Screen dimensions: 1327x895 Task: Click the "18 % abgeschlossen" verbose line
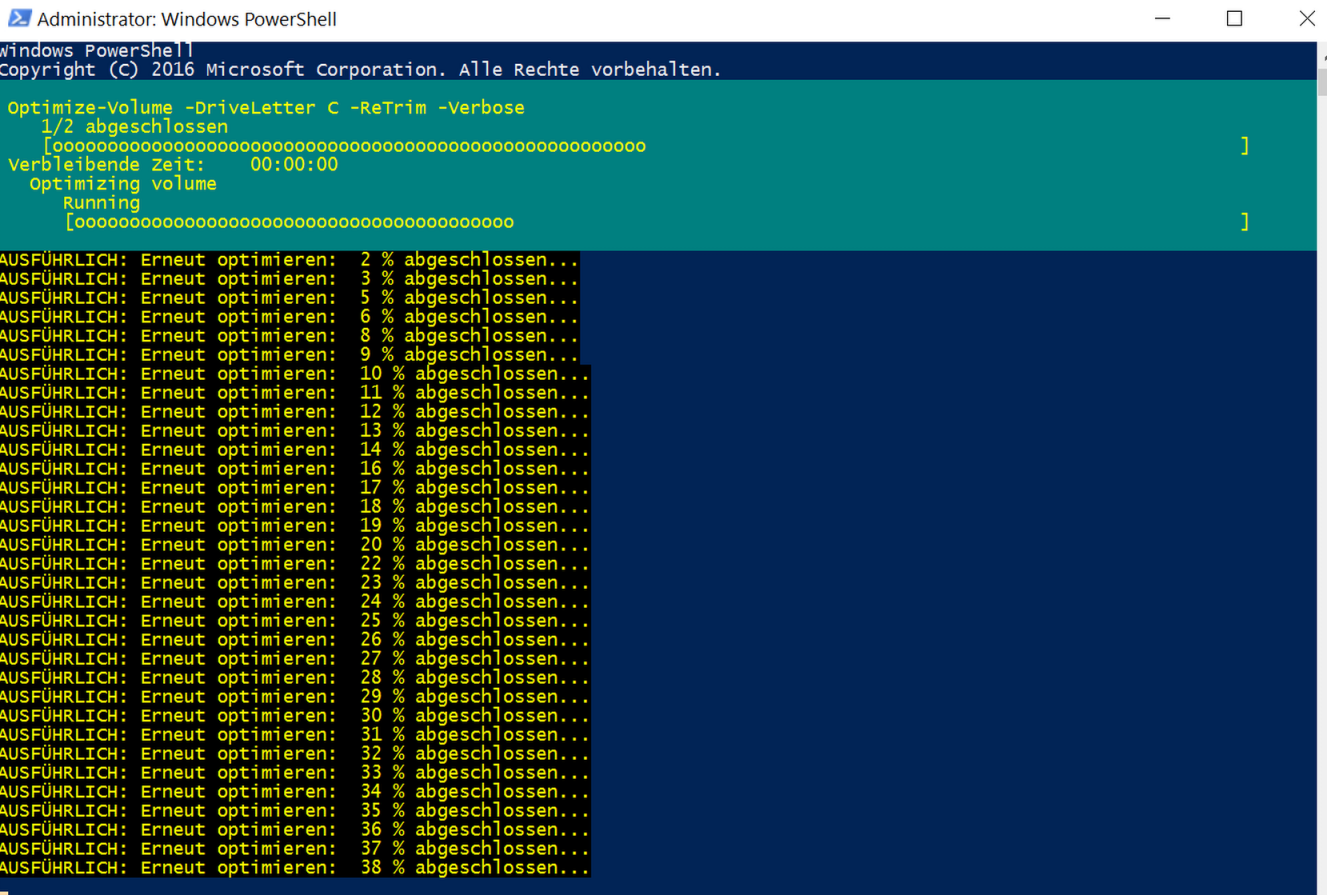pyautogui.click(x=295, y=507)
